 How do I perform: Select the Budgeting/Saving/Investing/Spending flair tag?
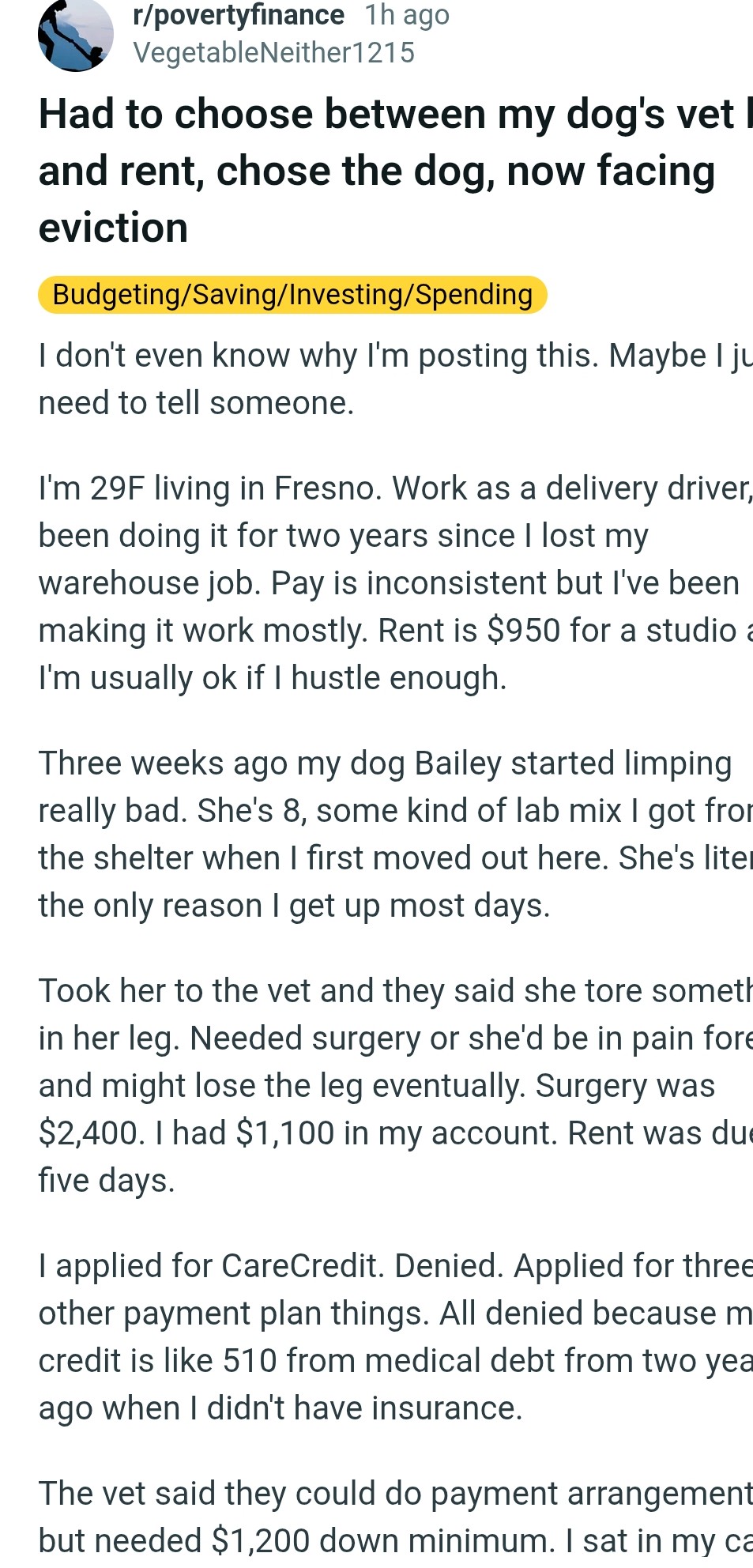(x=292, y=295)
